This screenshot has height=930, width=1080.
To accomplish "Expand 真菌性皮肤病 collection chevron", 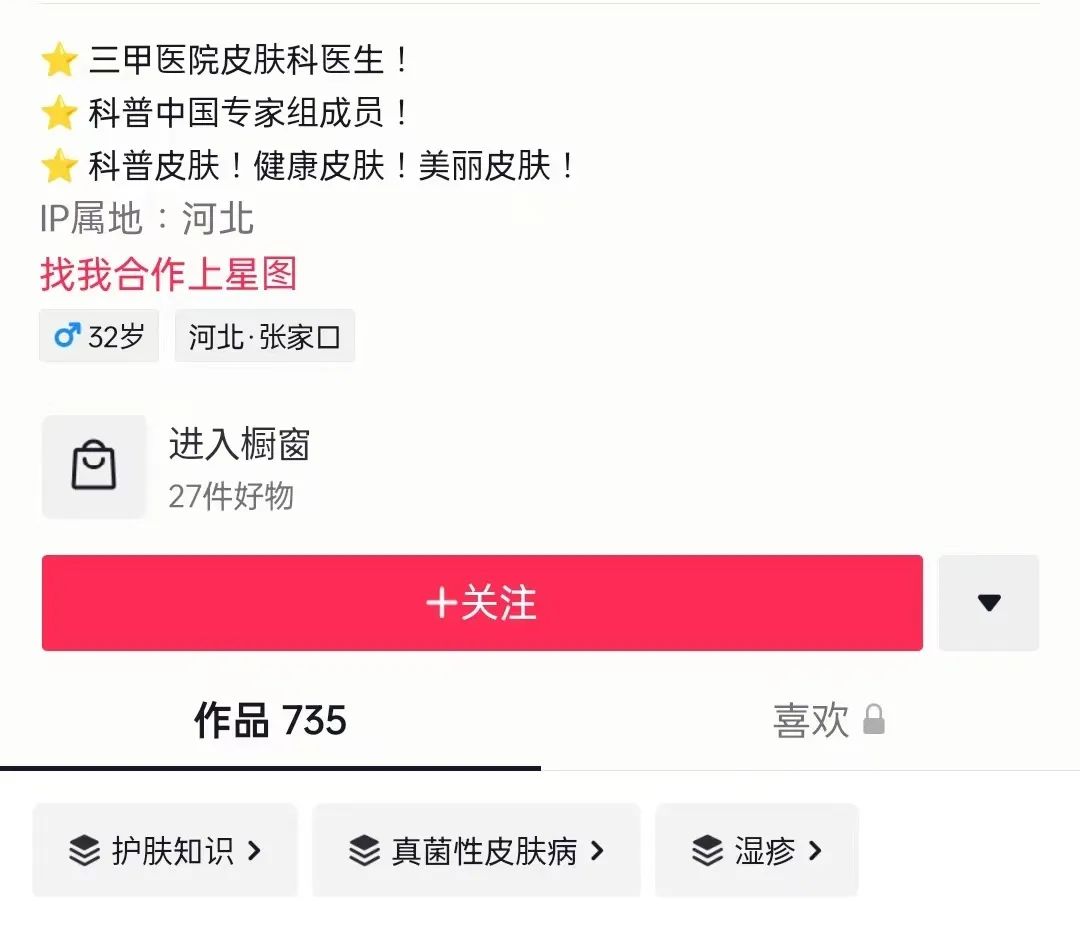I will tap(597, 851).
